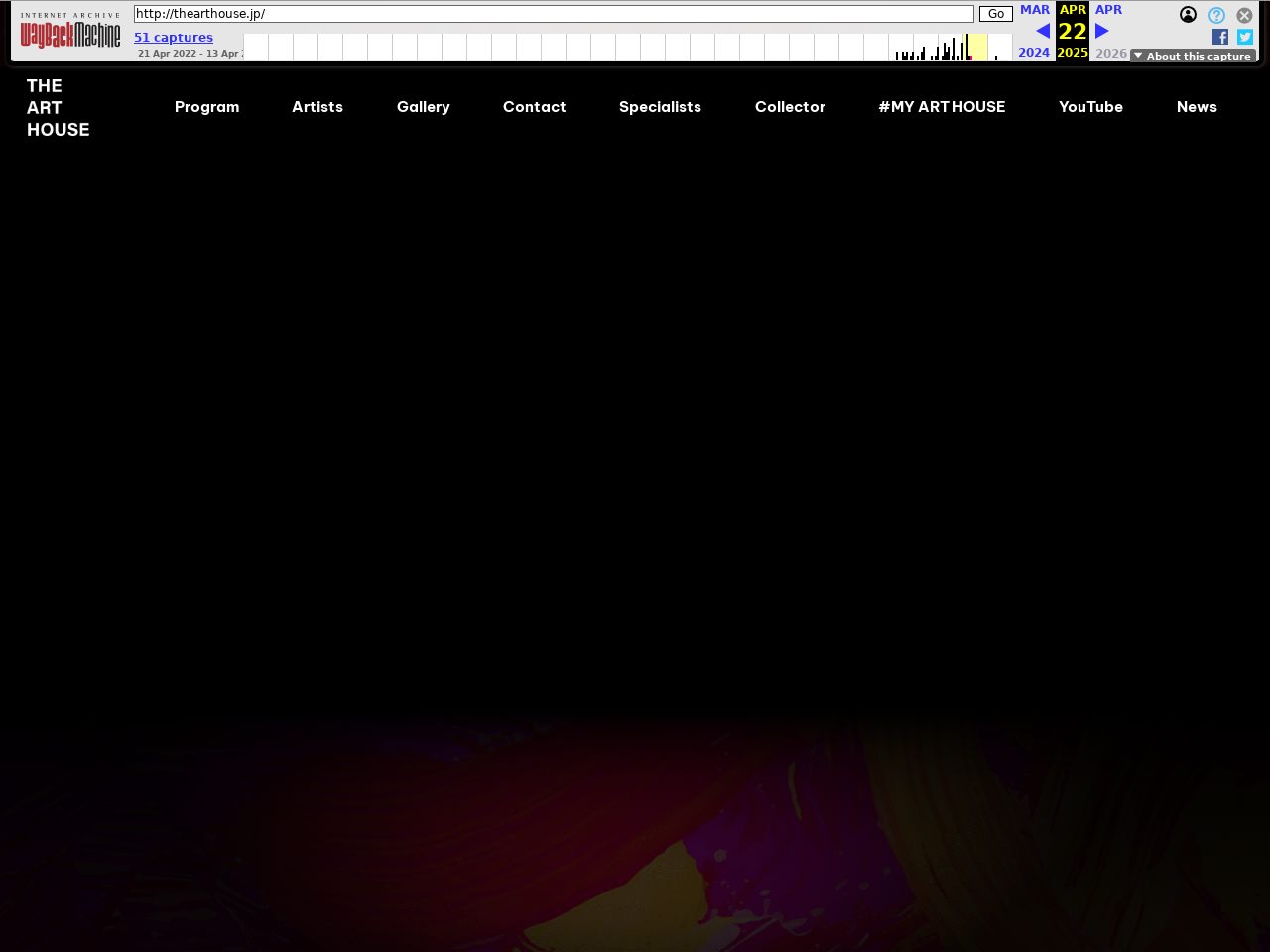This screenshot has height=952, width=1270.
Task: Select MAR previous month link
Action: point(1035,10)
